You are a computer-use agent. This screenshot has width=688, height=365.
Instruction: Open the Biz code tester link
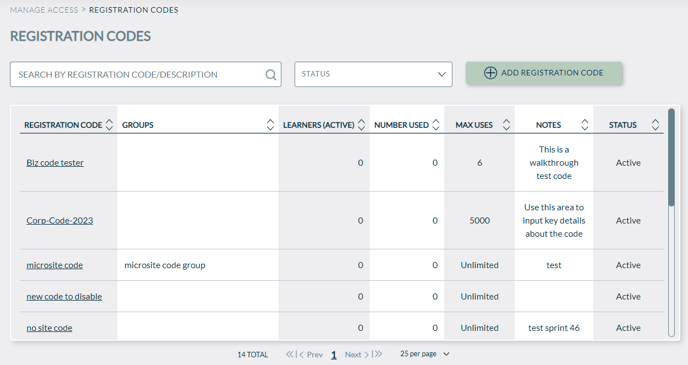(55, 163)
